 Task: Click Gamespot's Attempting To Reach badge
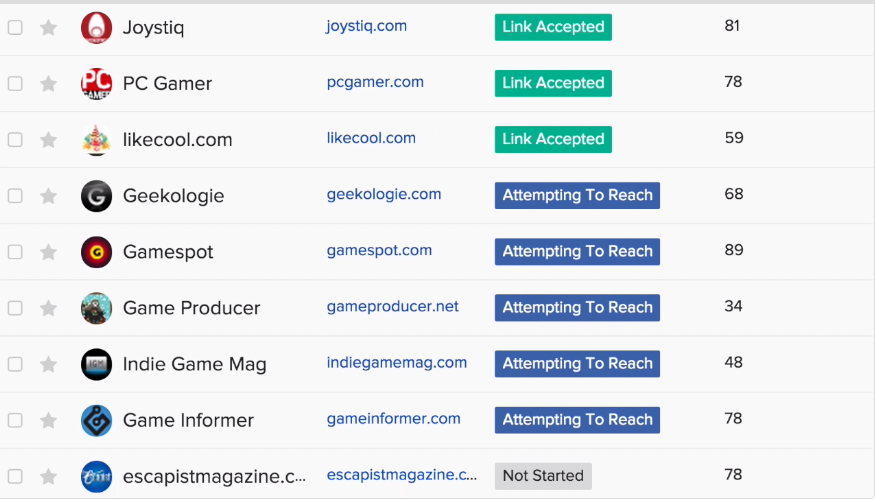tap(577, 251)
